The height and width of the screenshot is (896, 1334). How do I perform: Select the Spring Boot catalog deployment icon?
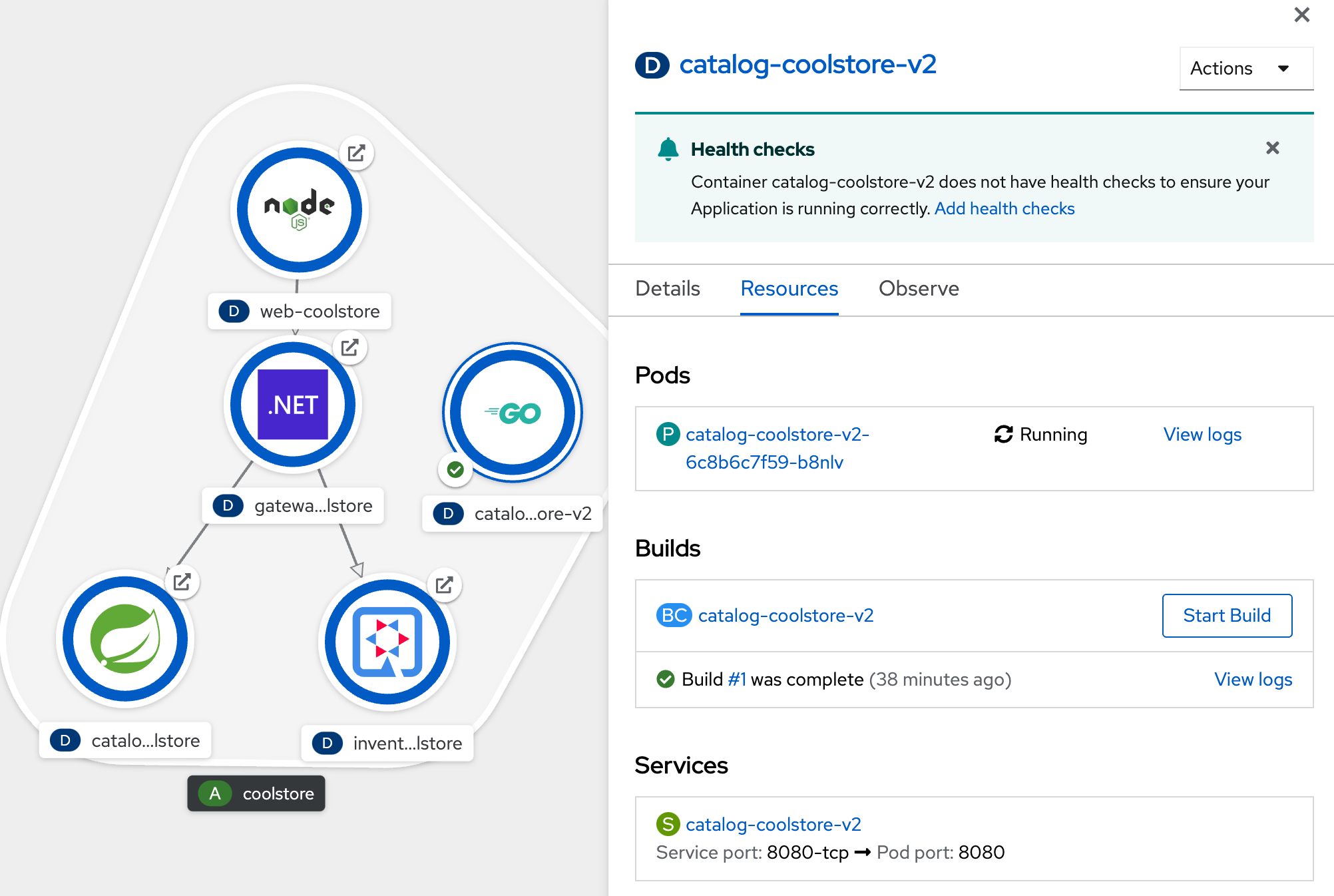pos(125,638)
